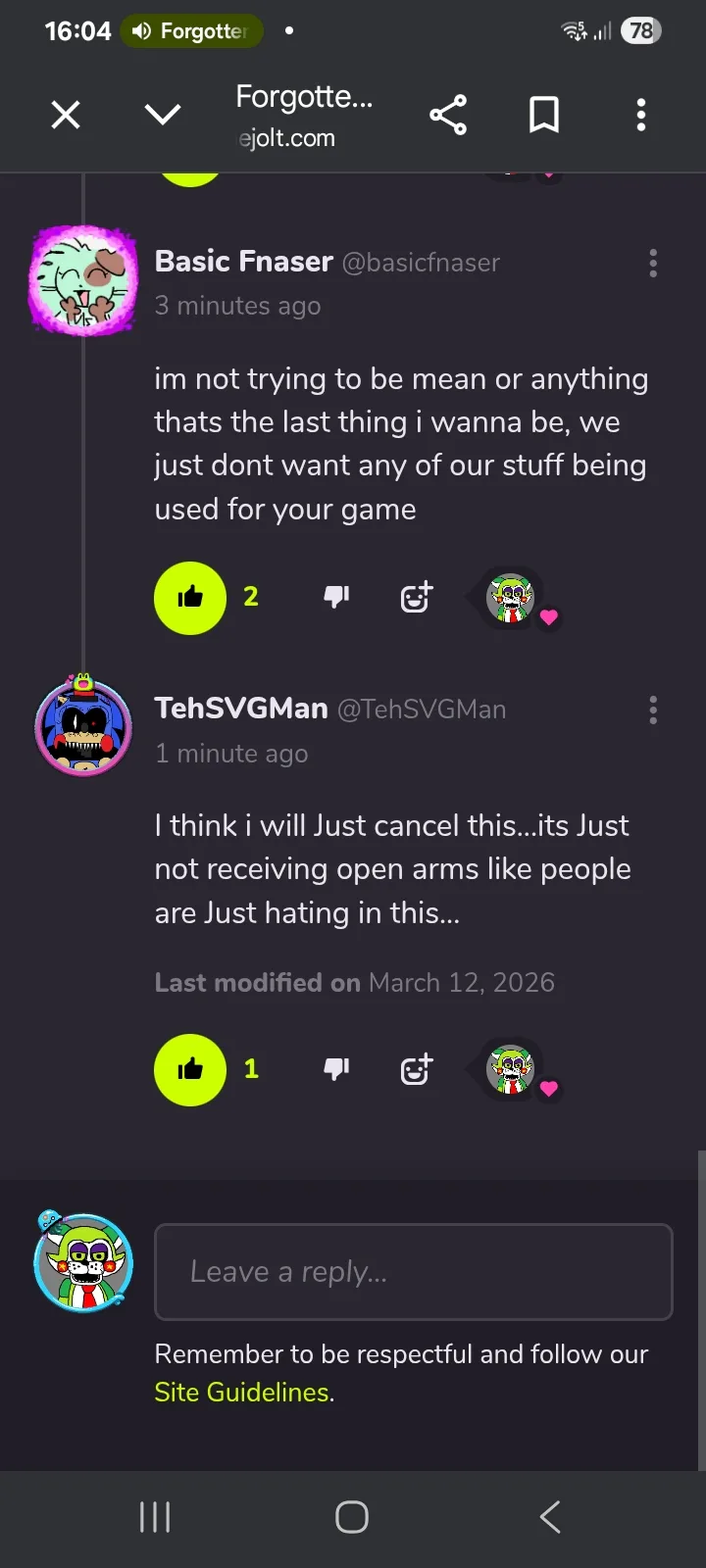Focus the Leave a reply field
Screen dimensions: 706x1568
tap(414, 1272)
